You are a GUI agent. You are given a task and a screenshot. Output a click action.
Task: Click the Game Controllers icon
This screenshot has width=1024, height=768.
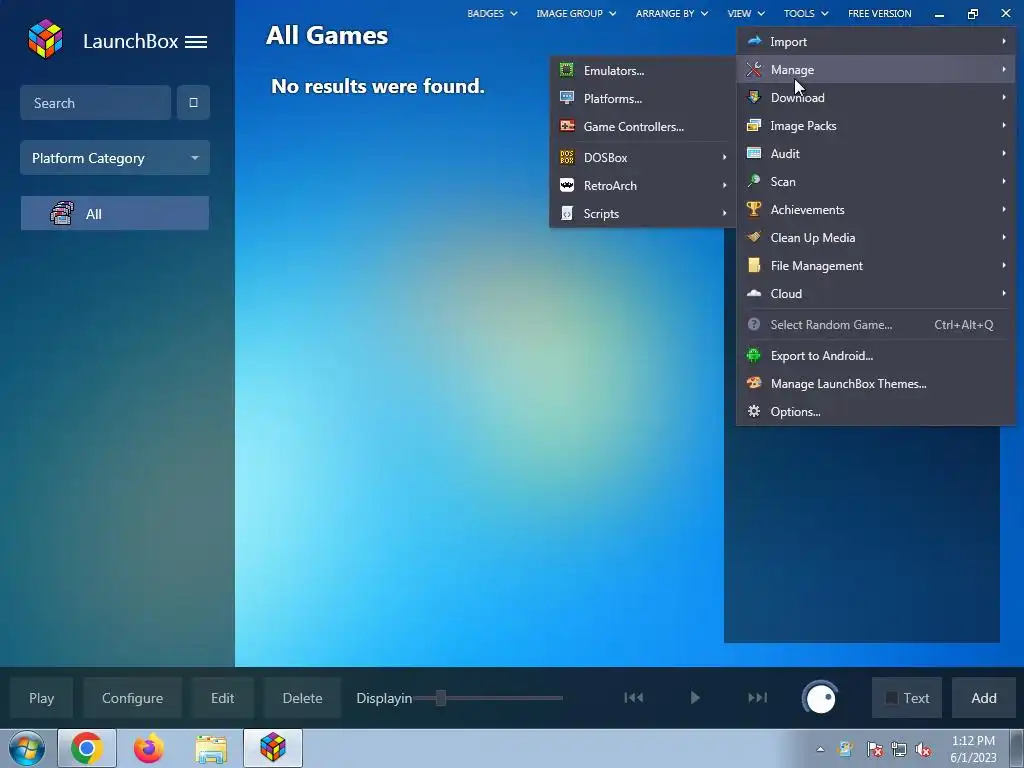(567, 126)
